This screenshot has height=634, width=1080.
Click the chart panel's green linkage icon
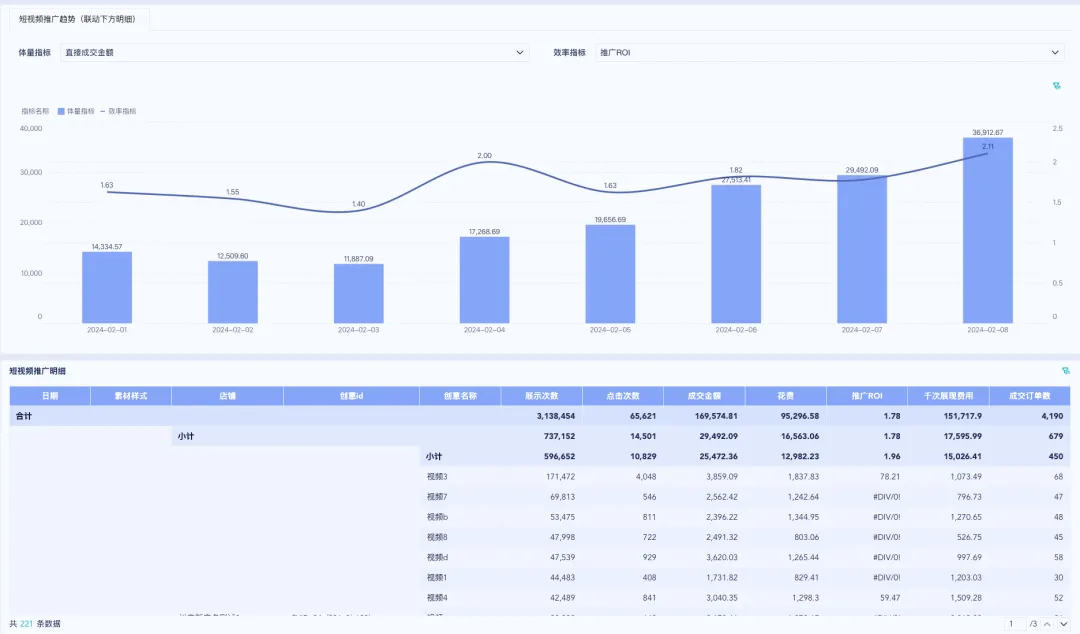(x=1056, y=86)
